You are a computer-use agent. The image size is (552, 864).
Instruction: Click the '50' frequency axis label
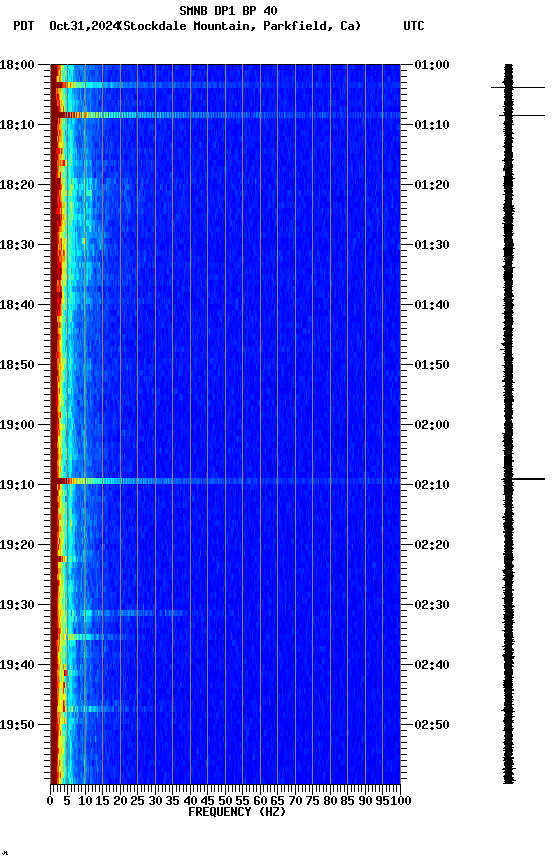point(225,801)
